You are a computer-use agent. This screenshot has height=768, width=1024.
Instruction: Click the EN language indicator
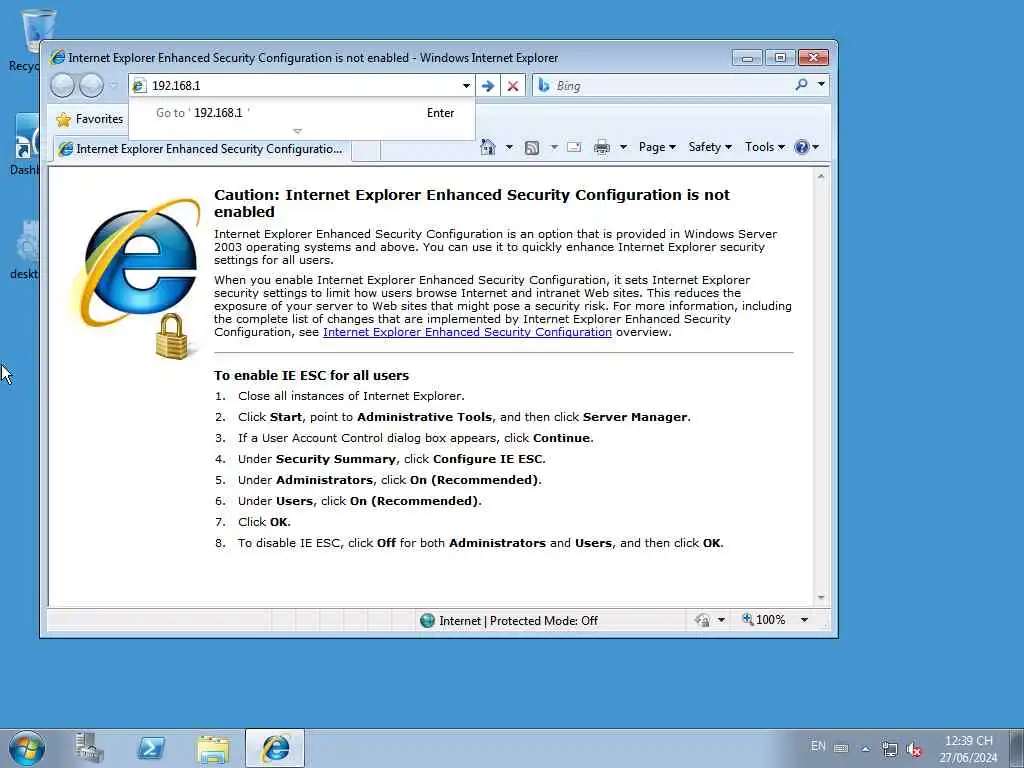coord(818,745)
